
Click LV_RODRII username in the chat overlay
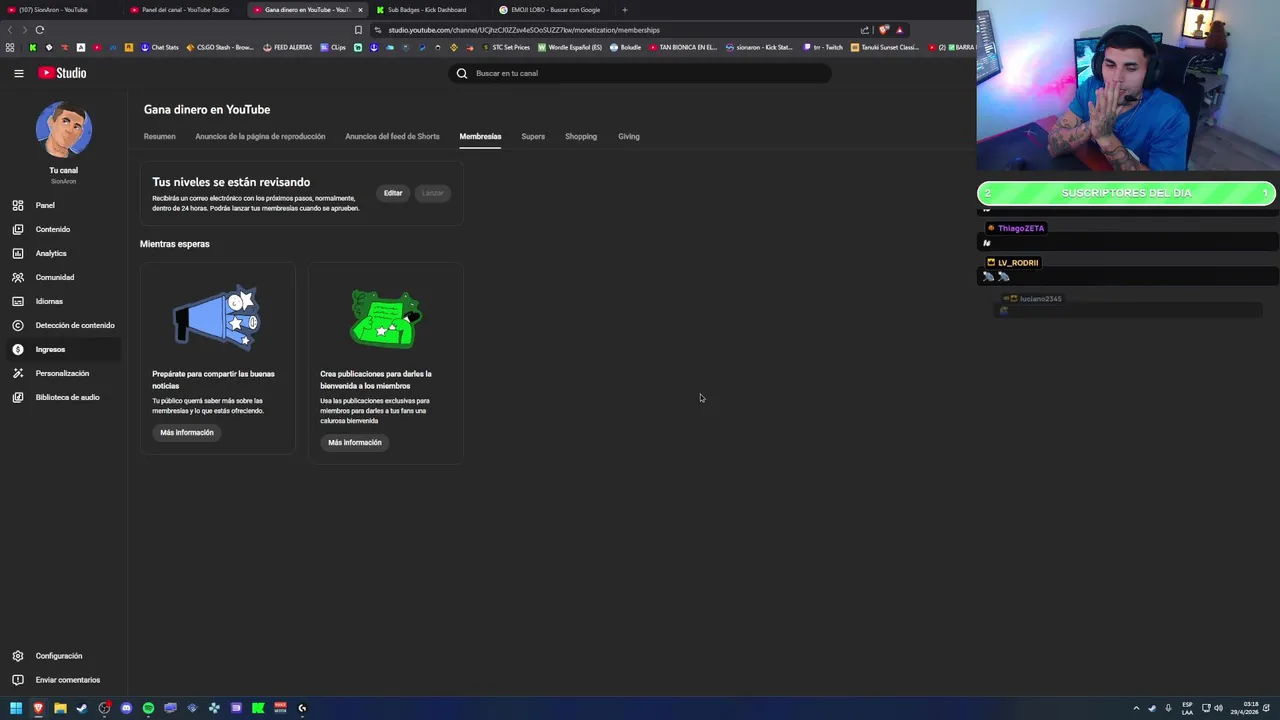click(1018, 262)
